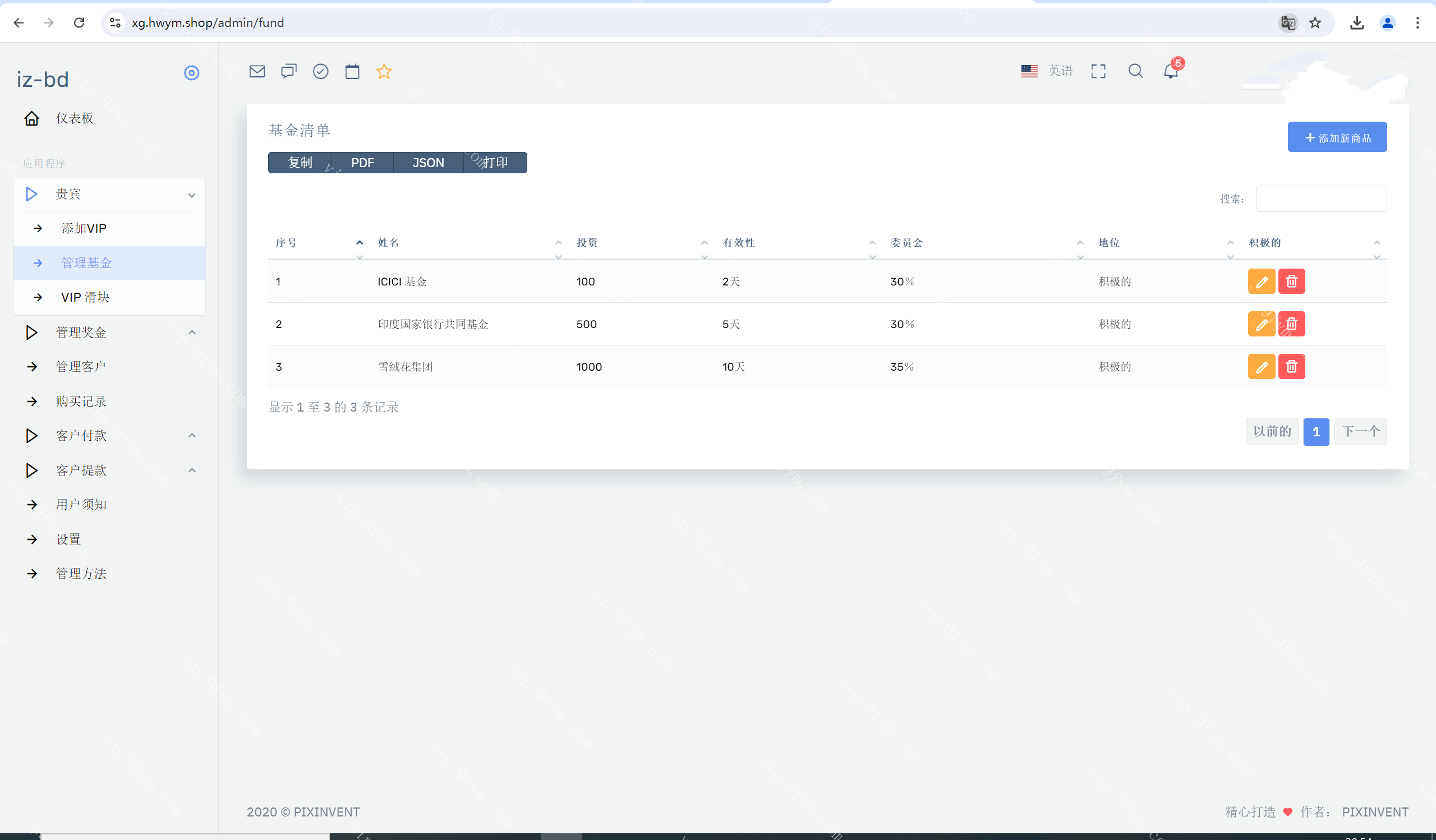1436x840 pixels.
Task: Go to 购买记录 in sidebar
Action: pos(81,401)
